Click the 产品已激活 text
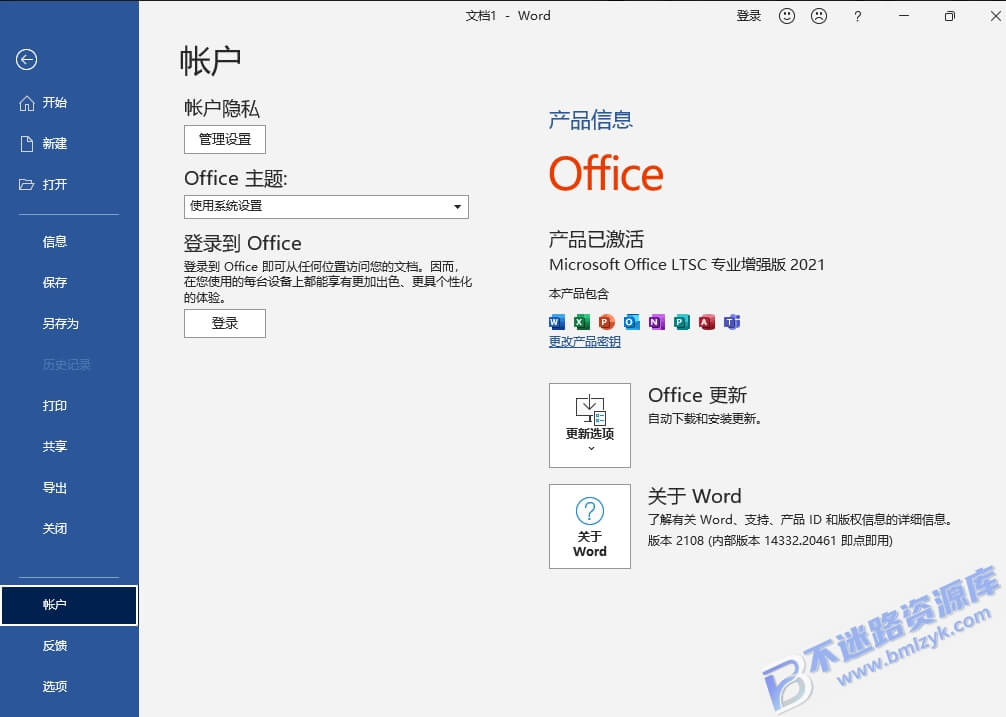1006x717 pixels. (x=596, y=239)
